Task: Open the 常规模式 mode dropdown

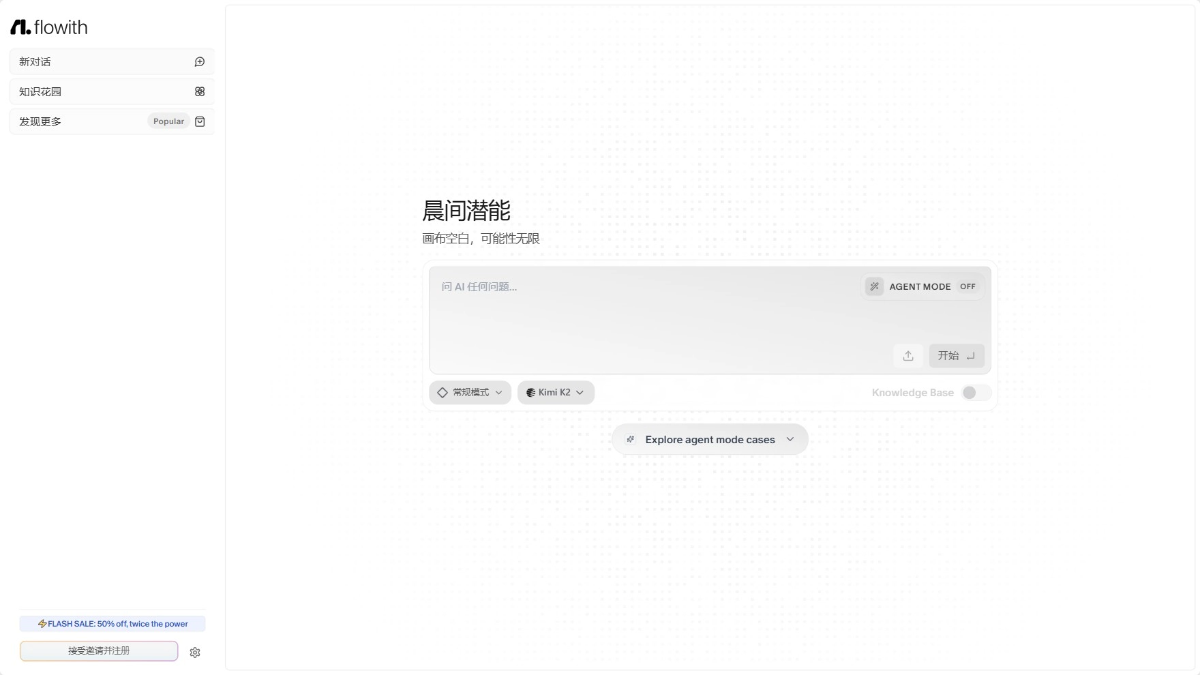Action: tap(470, 393)
